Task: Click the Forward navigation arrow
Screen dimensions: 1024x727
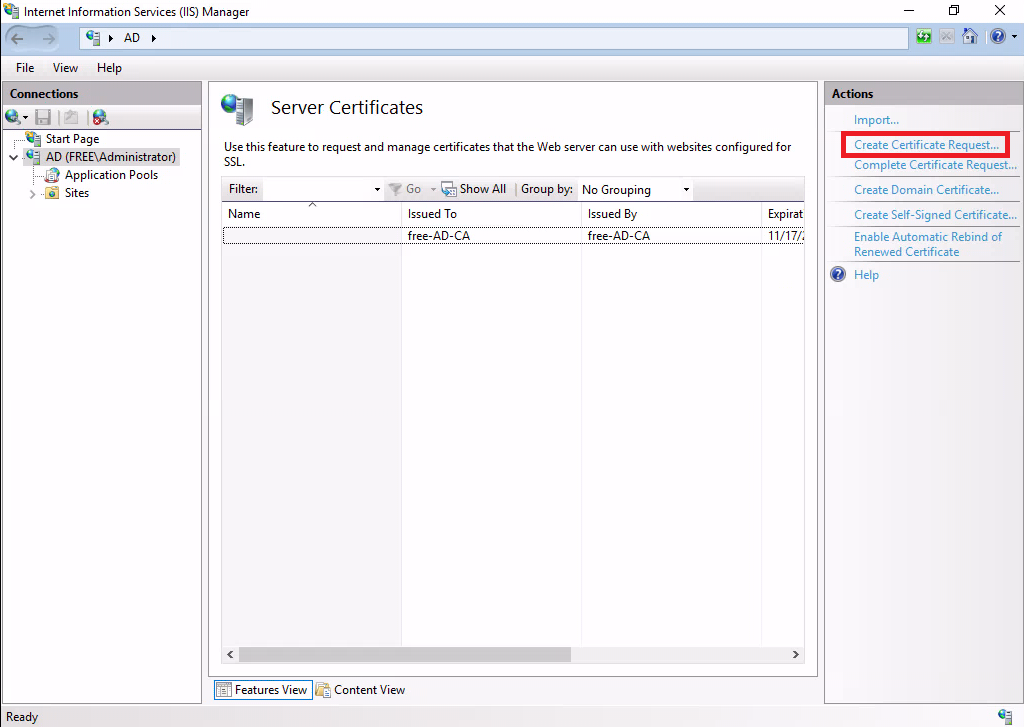Action: coord(49,39)
